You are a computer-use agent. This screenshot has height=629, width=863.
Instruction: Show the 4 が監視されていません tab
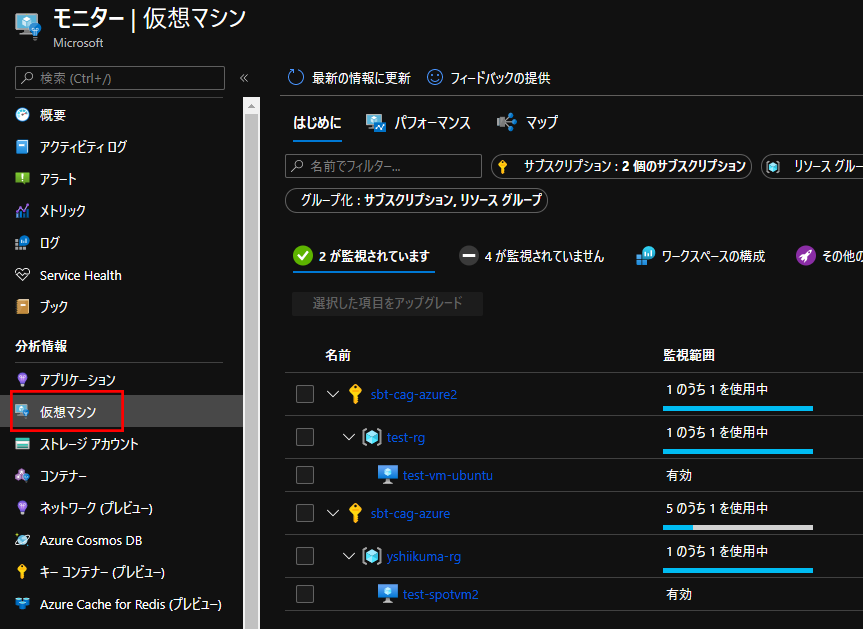tap(532, 256)
